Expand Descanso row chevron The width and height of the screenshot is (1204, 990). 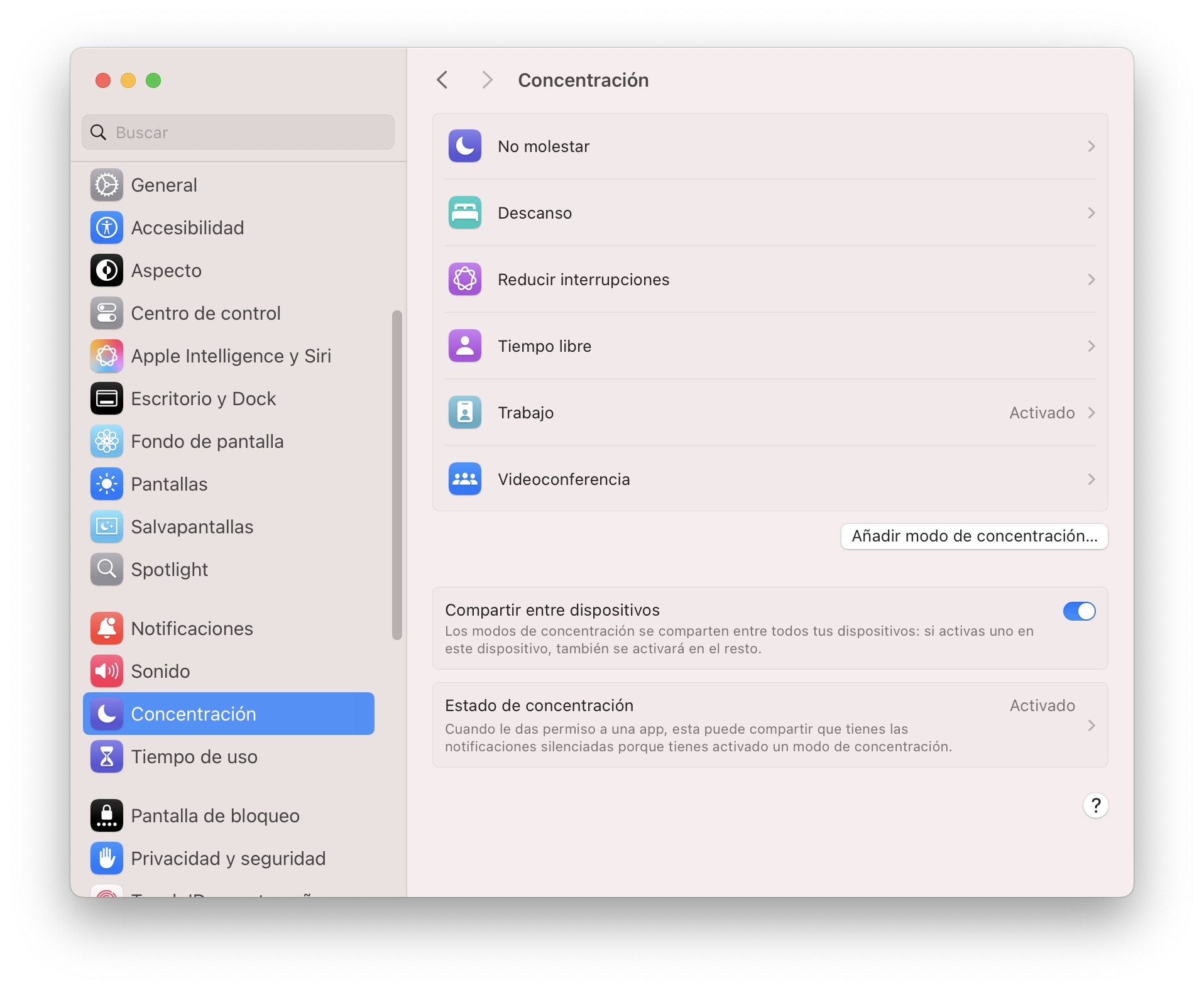tap(1092, 213)
